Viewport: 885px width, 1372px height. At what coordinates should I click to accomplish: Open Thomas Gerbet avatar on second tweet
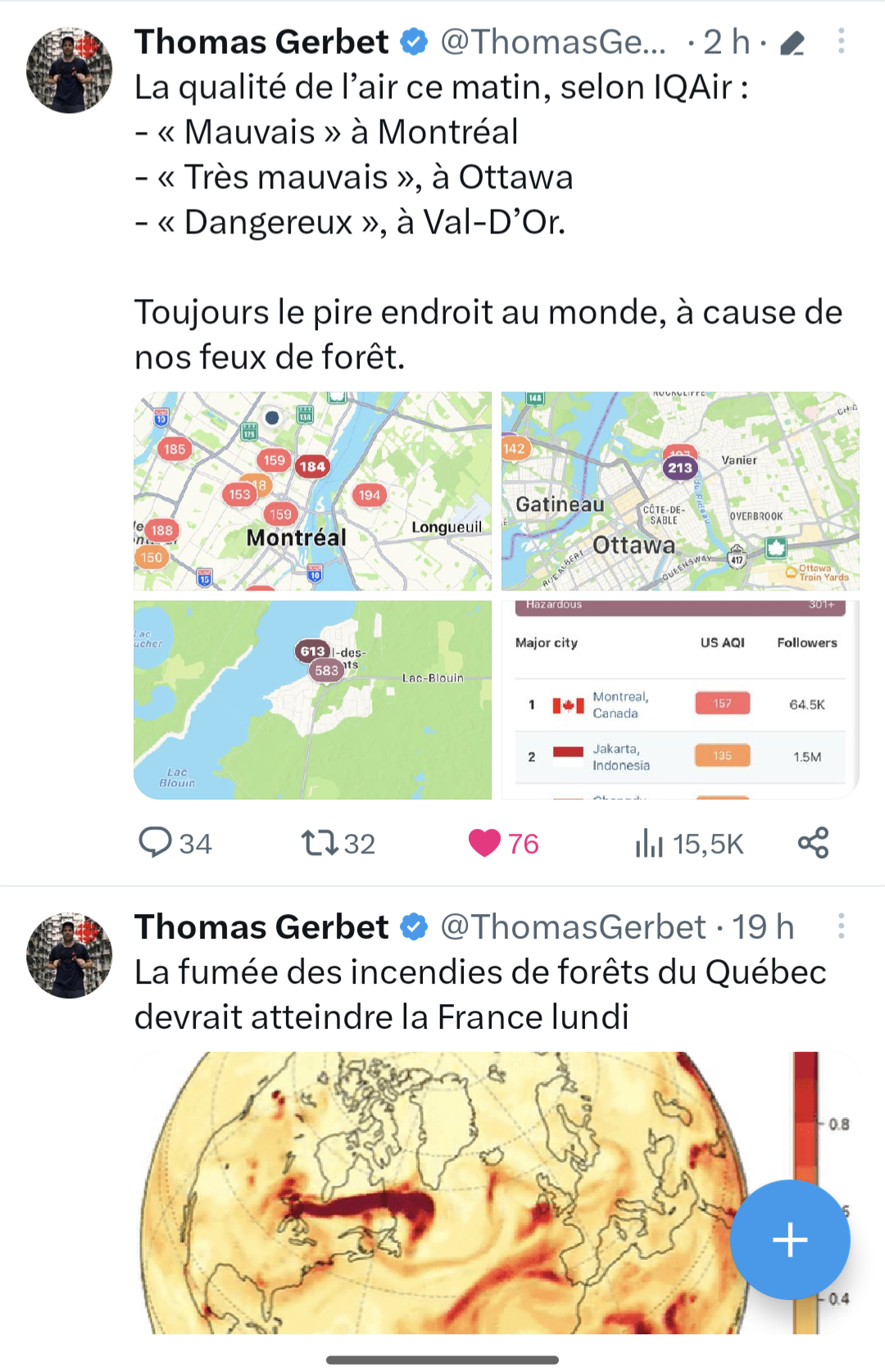coord(70,955)
